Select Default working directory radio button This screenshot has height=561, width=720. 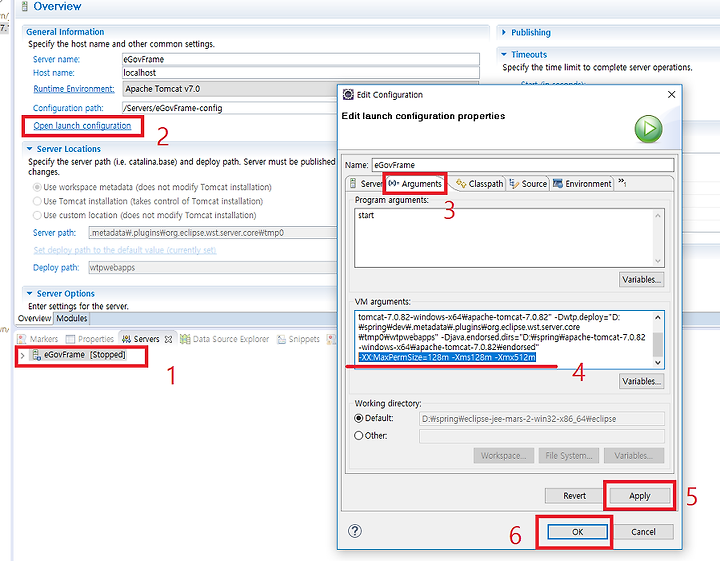click(359, 418)
